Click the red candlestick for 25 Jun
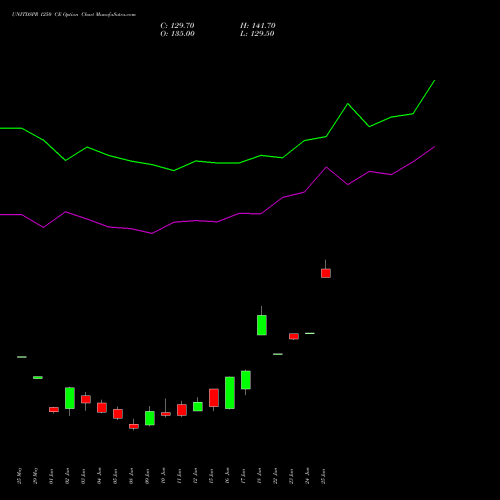The image size is (500, 500). 326,273
